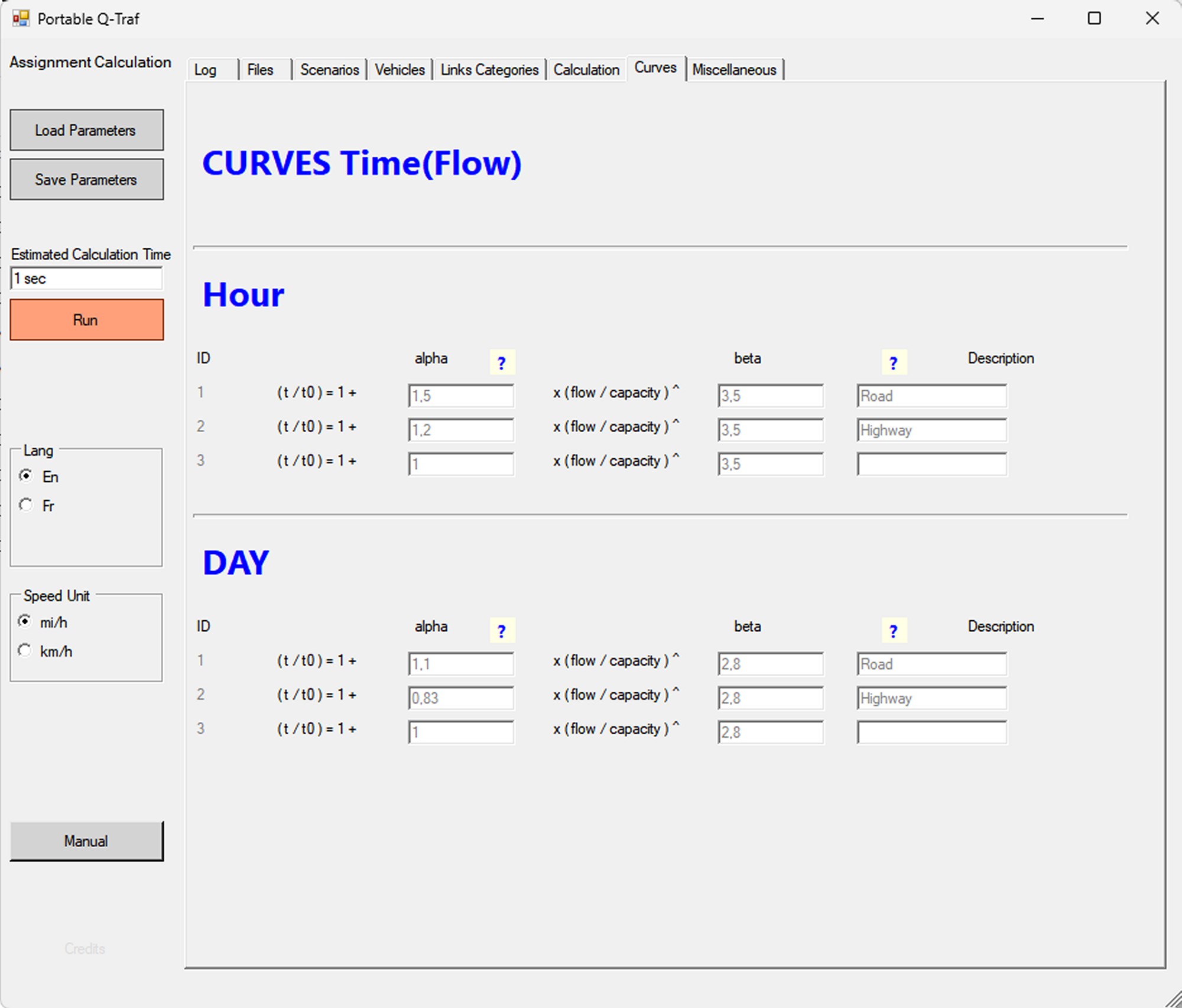The width and height of the screenshot is (1182, 1008).
Task: Select the mi/h speed unit
Action: 25,622
